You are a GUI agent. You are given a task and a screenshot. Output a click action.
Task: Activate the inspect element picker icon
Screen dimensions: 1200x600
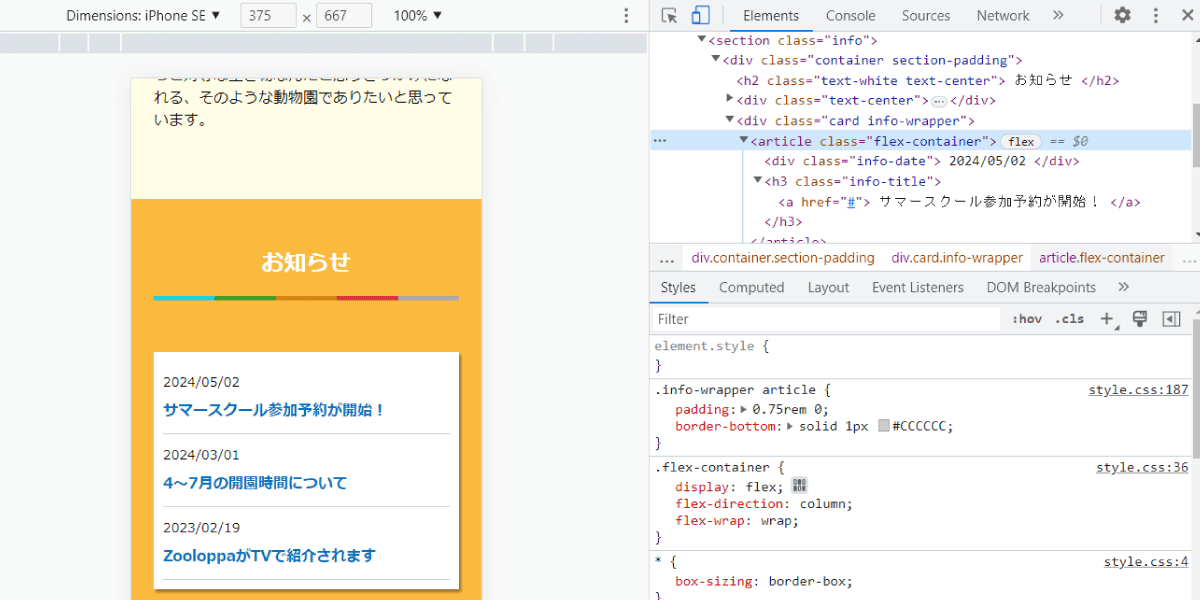(670, 15)
